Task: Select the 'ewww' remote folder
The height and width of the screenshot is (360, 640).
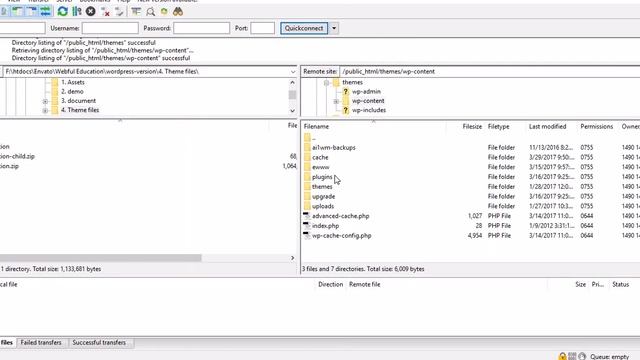Action: tap(320, 167)
